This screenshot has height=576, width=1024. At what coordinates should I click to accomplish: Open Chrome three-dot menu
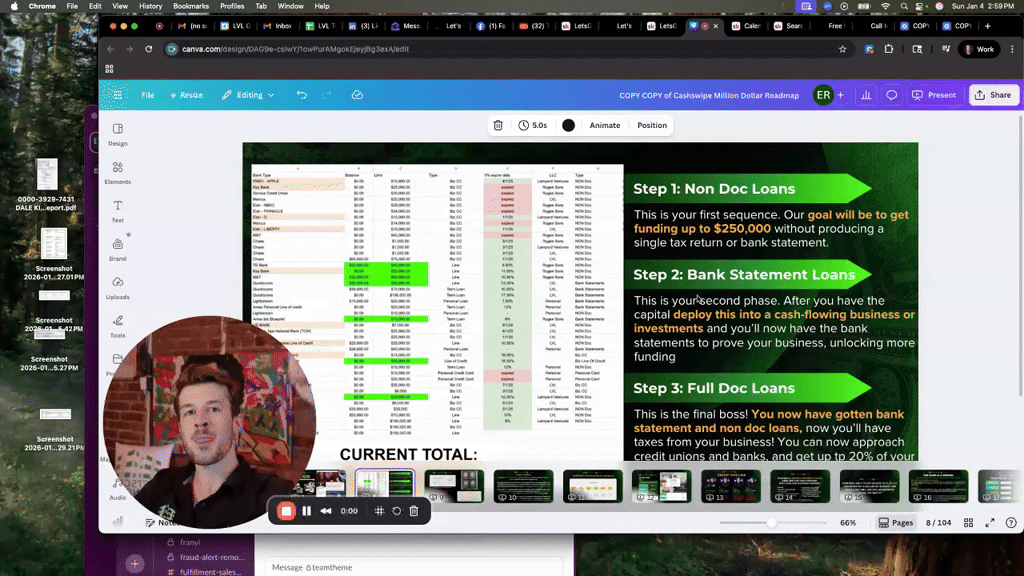[1012, 49]
